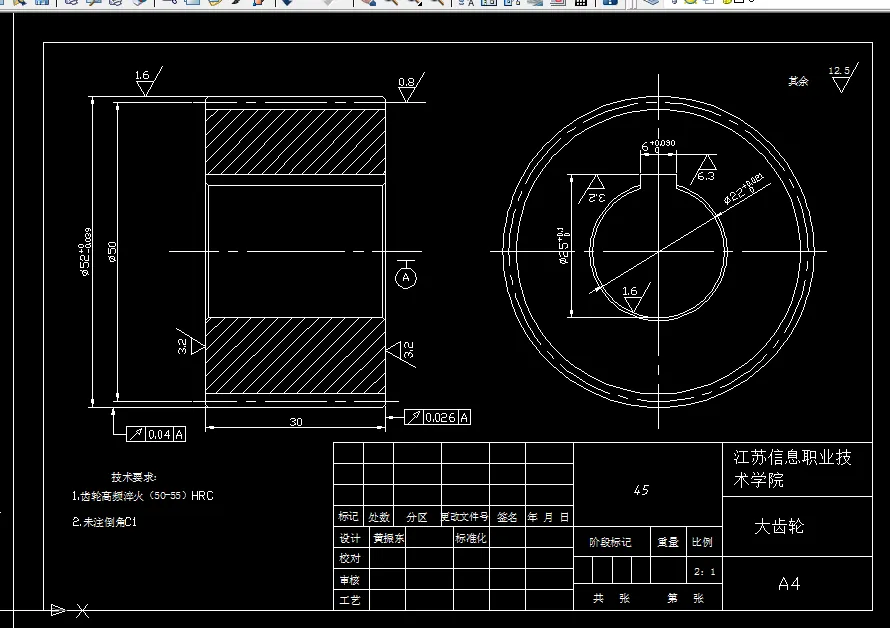The image size is (890, 628).
Task: Select the 0.026 runout tolerance frame
Action: [437, 417]
